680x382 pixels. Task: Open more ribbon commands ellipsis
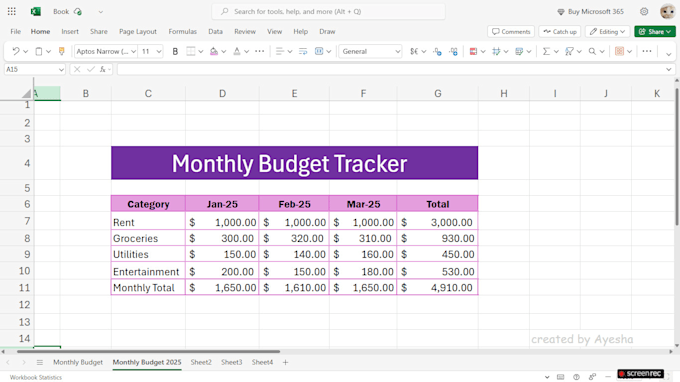click(647, 51)
